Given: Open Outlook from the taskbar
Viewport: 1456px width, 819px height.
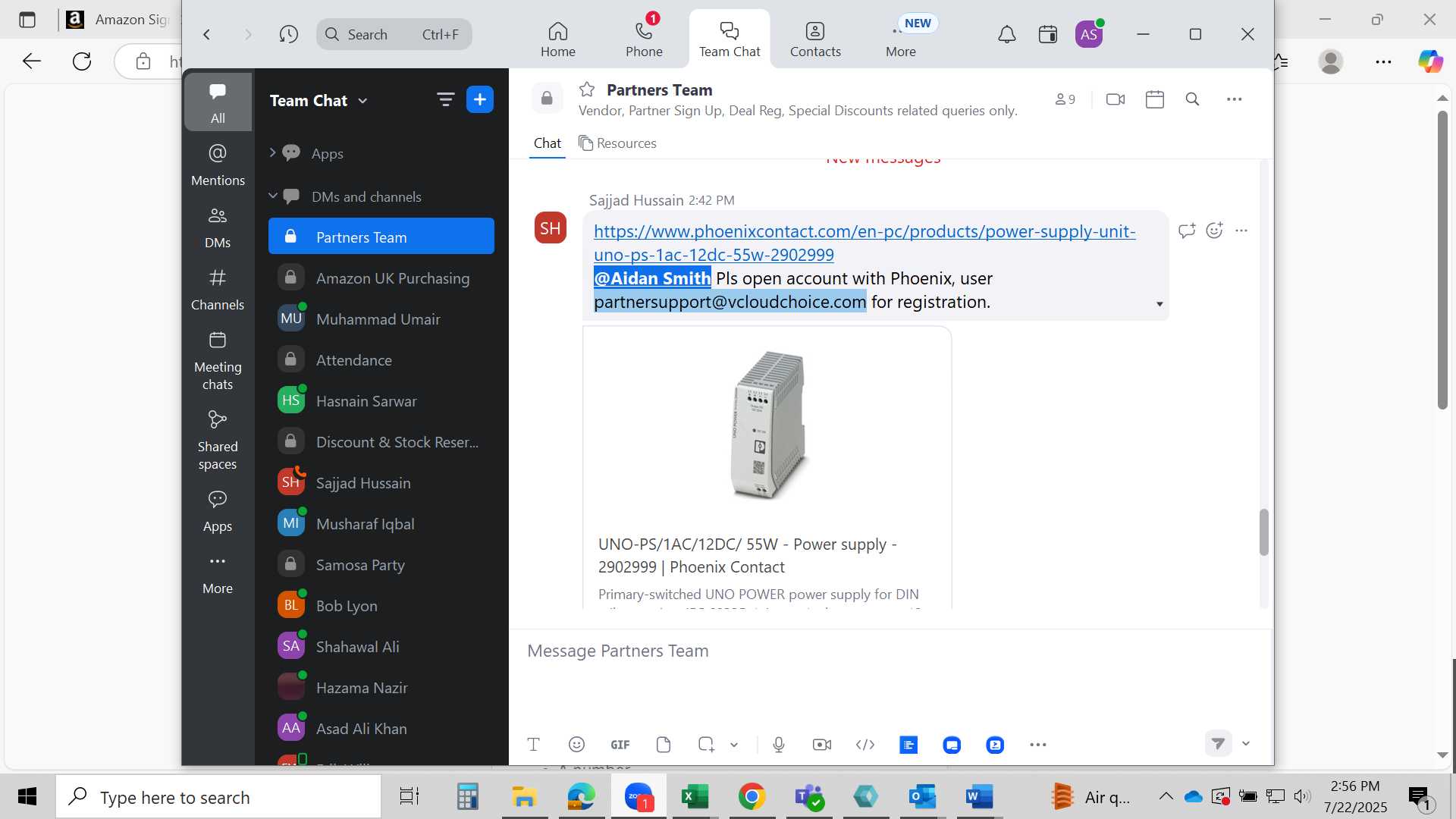Looking at the screenshot, I should click(x=922, y=797).
